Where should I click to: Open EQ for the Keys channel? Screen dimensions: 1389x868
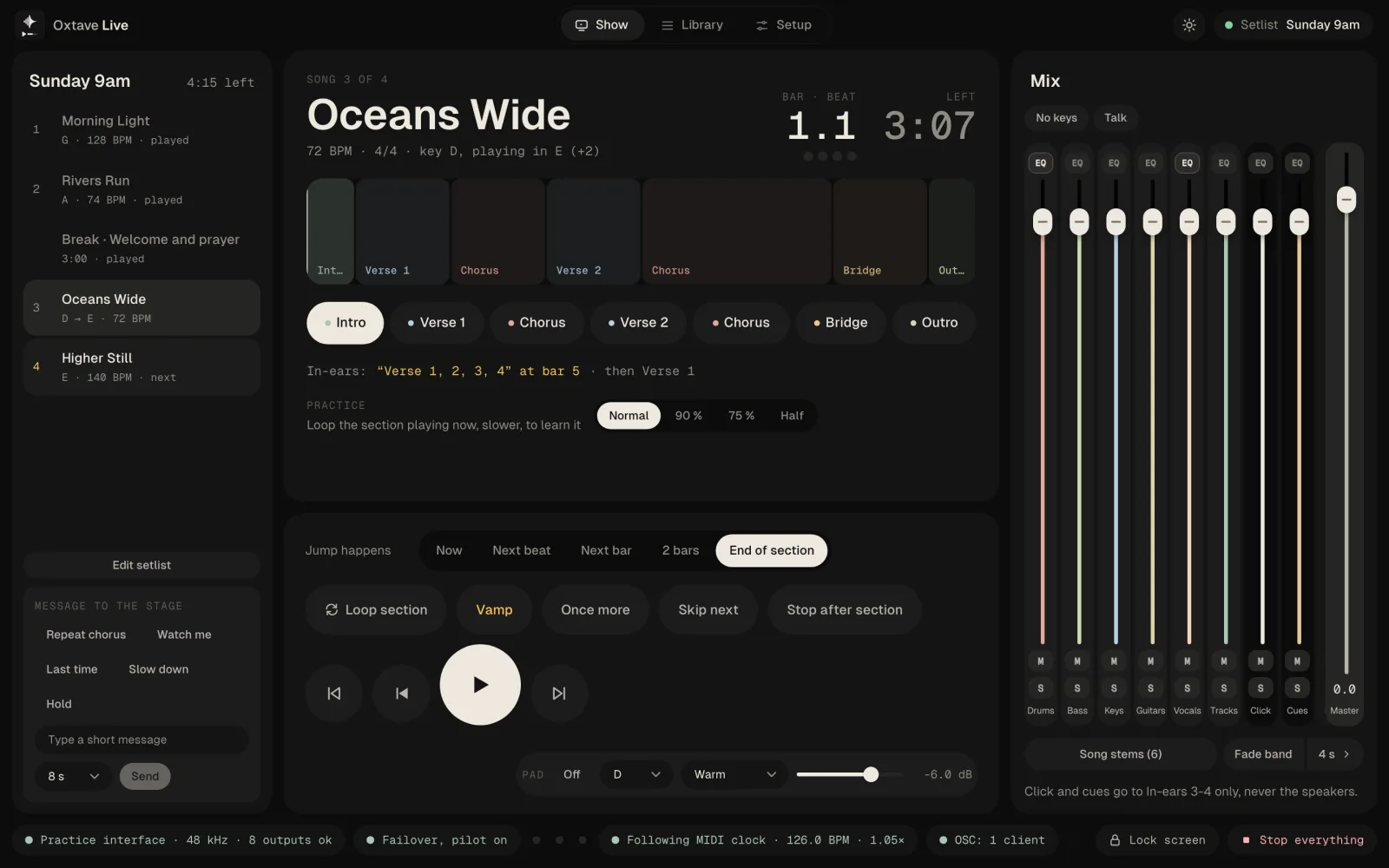pyautogui.click(x=1114, y=163)
